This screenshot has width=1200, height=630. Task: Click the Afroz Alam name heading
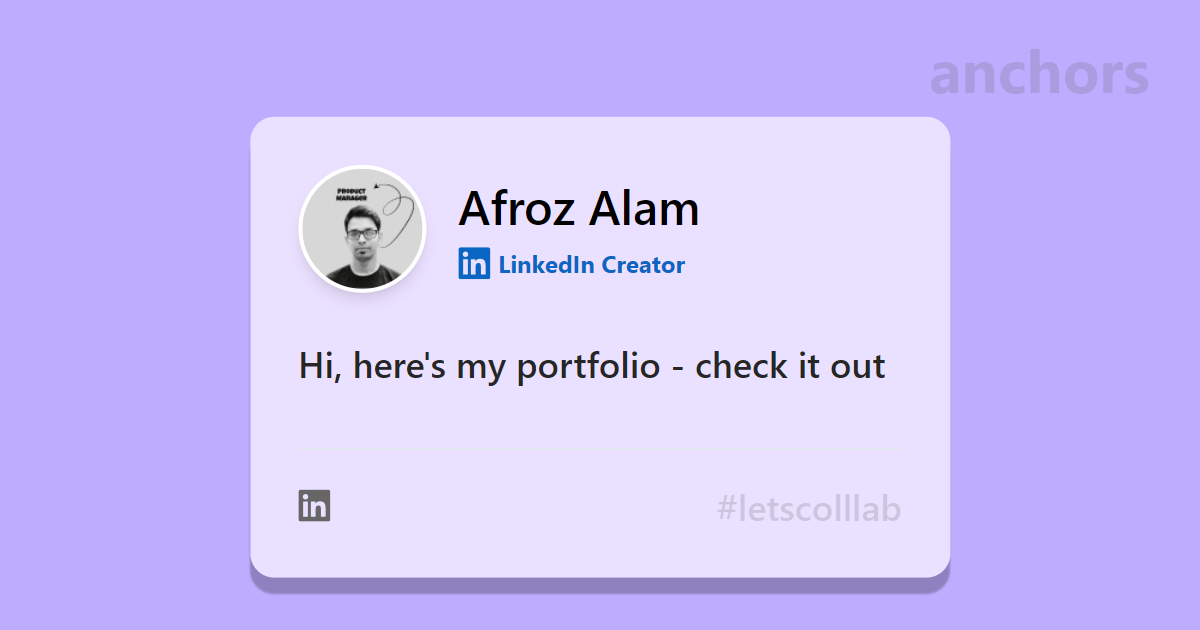(x=579, y=208)
